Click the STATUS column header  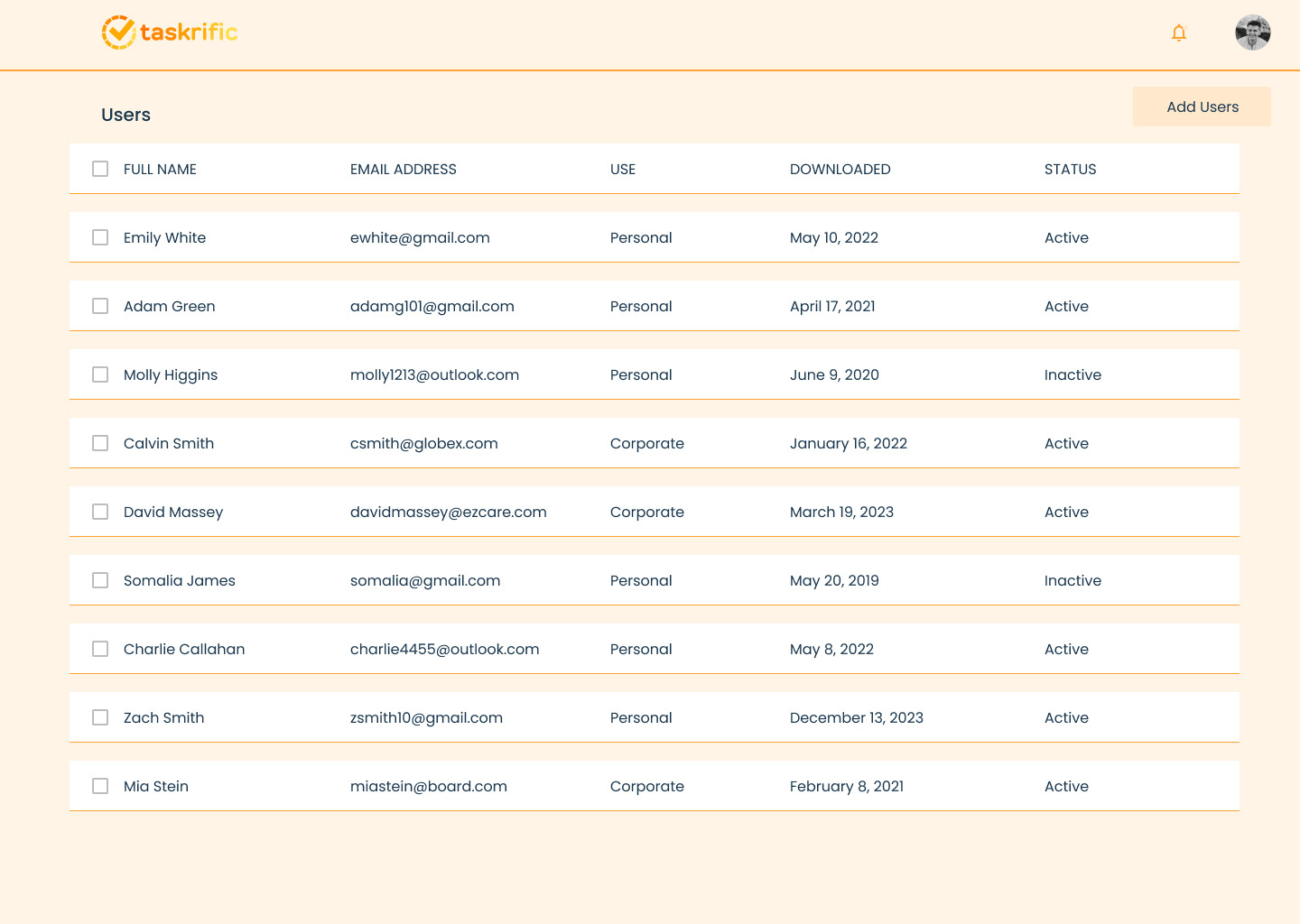[x=1070, y=169]
